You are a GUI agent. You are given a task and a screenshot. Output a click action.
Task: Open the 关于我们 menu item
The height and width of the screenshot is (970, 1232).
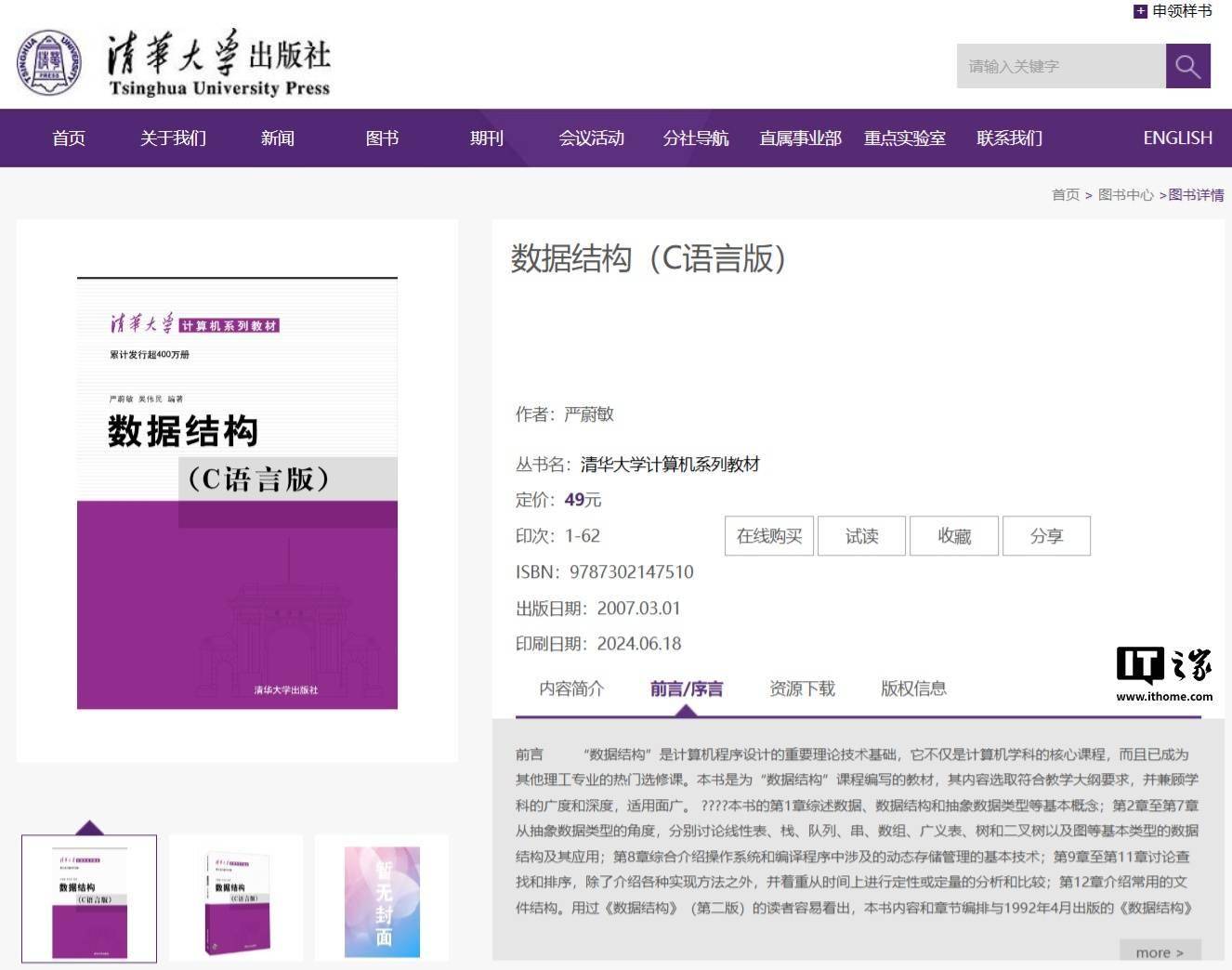coord(173,138)
